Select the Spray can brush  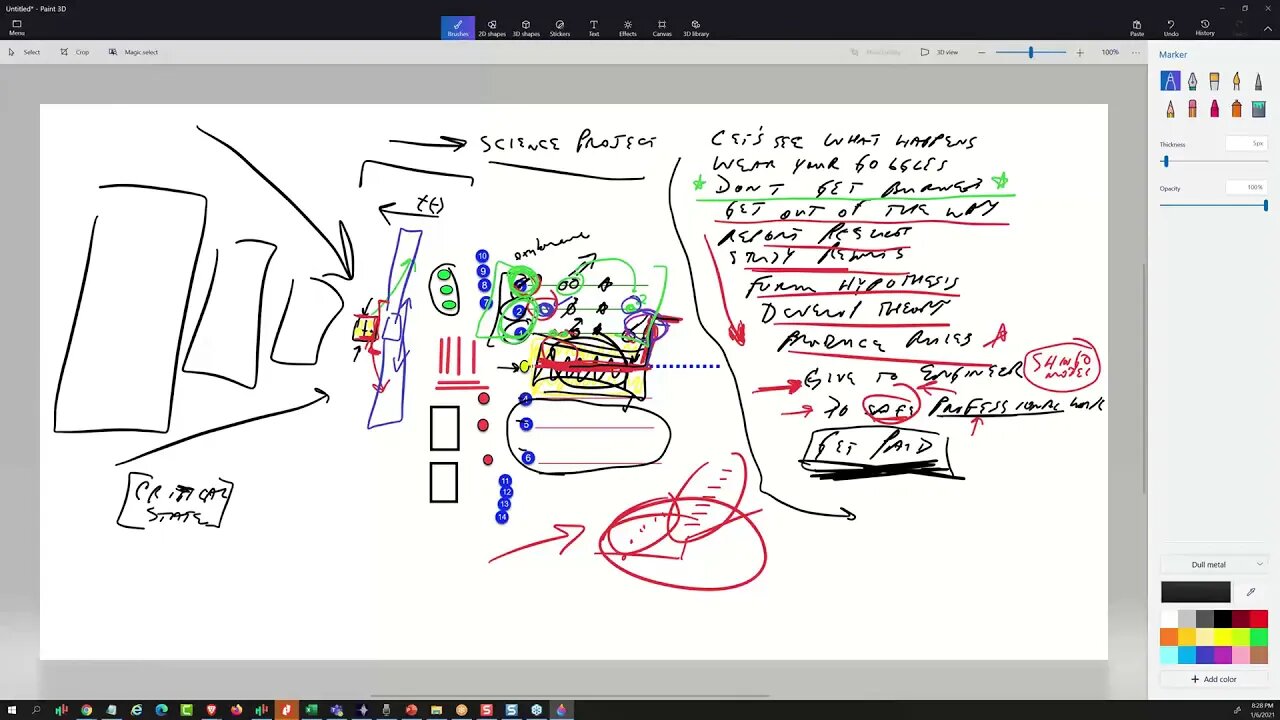point(1236,108)
